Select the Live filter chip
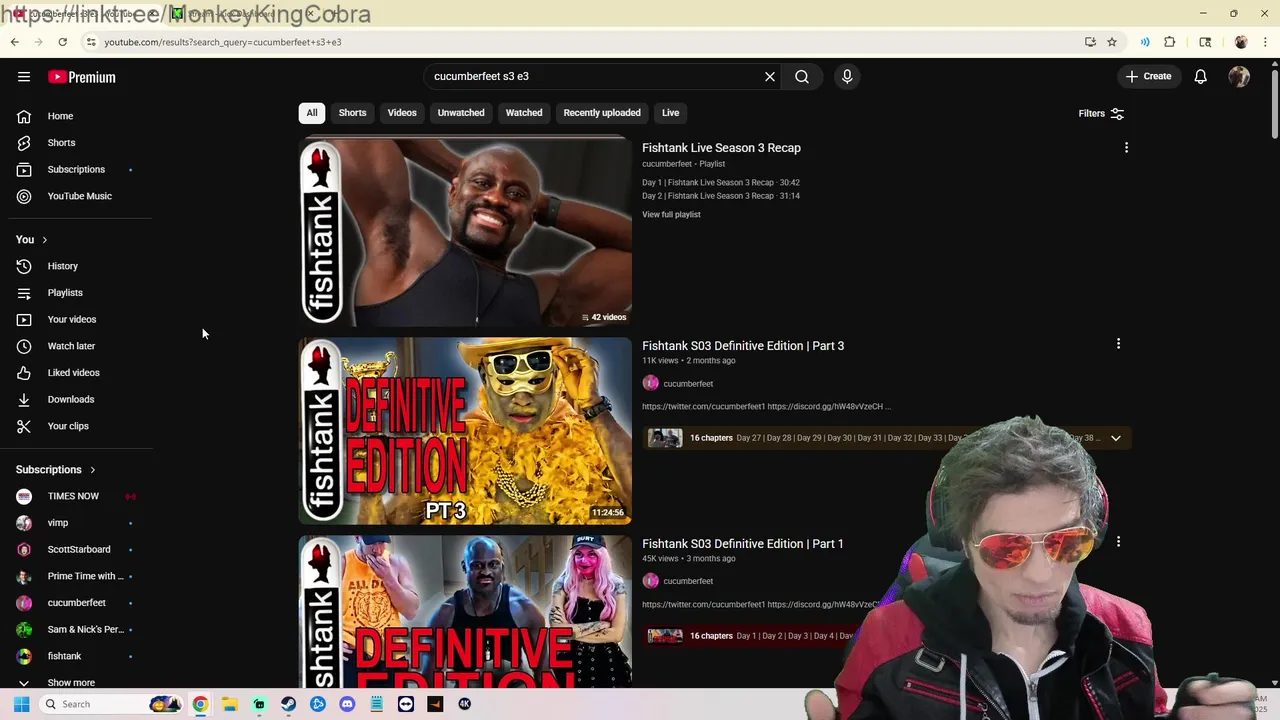1280x720 pixels. 670,113
